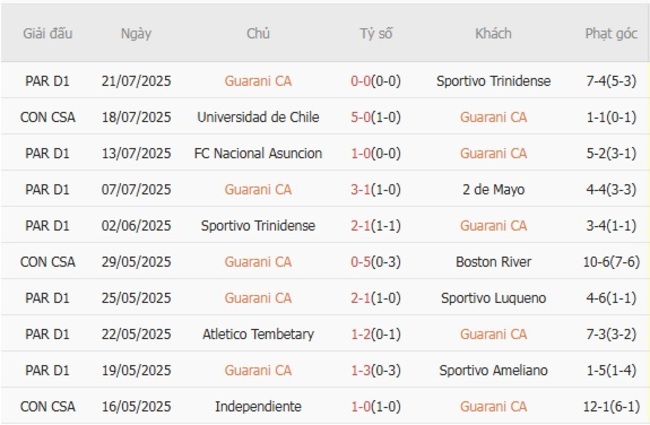
Task: Select the 16/05/2025 CON CSA row
Action: (325, 406)
